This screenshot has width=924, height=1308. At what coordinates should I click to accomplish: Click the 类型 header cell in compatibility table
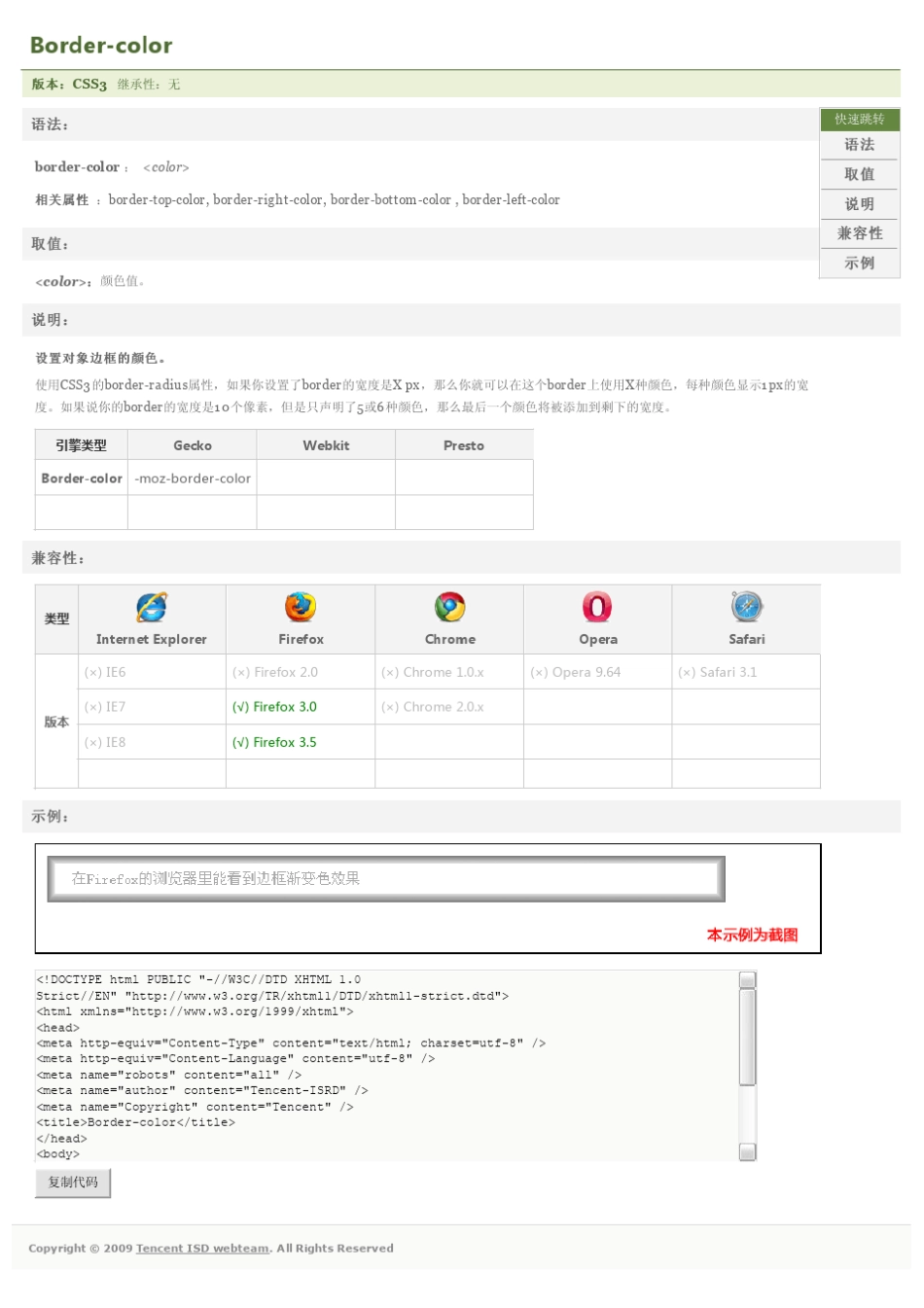point(56,619)
